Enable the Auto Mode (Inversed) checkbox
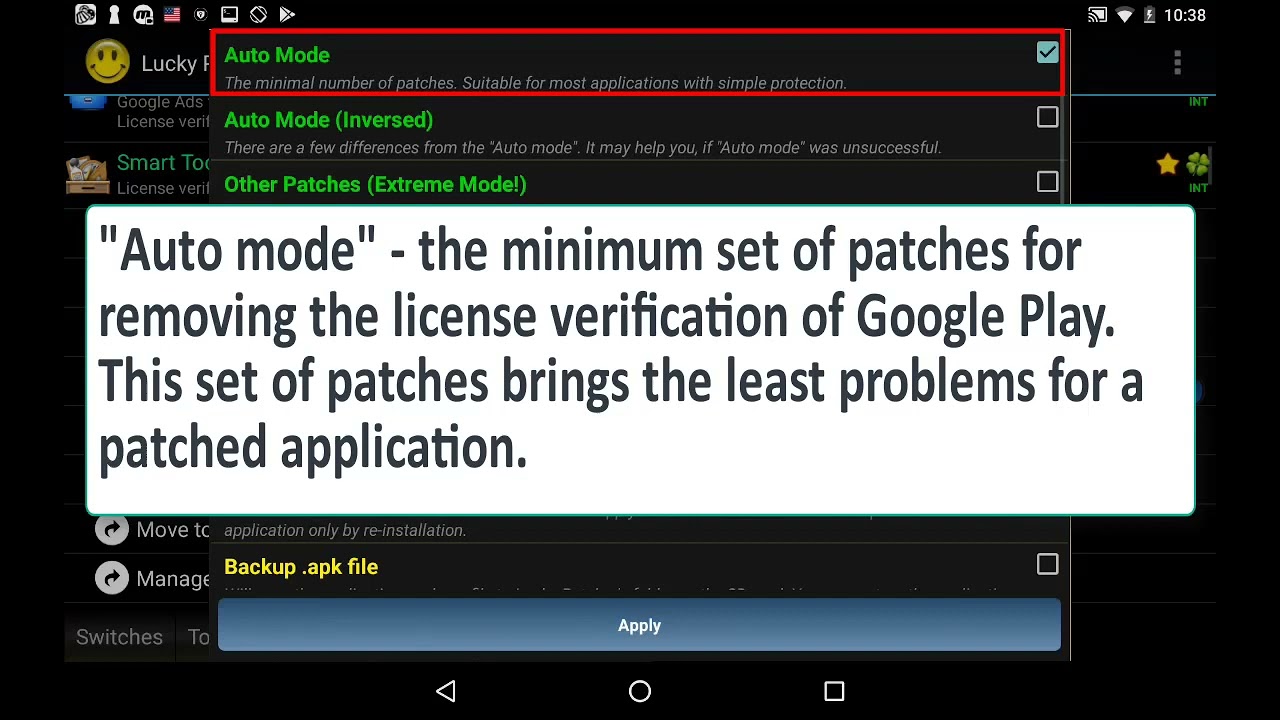This screenshot has width=1280, height=720. (1047, 118)
